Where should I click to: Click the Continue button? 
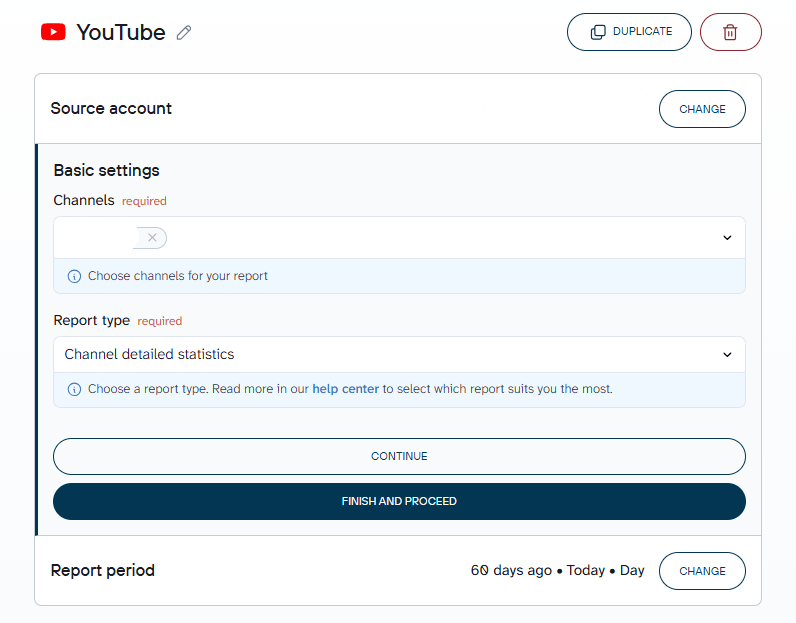point(399,456)
